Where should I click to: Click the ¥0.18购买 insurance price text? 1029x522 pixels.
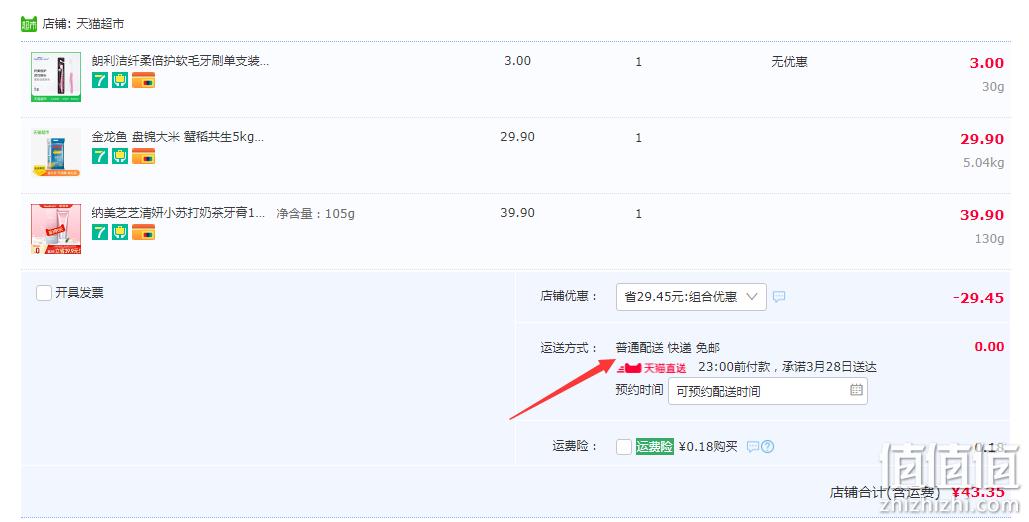(x=708, y=446)
